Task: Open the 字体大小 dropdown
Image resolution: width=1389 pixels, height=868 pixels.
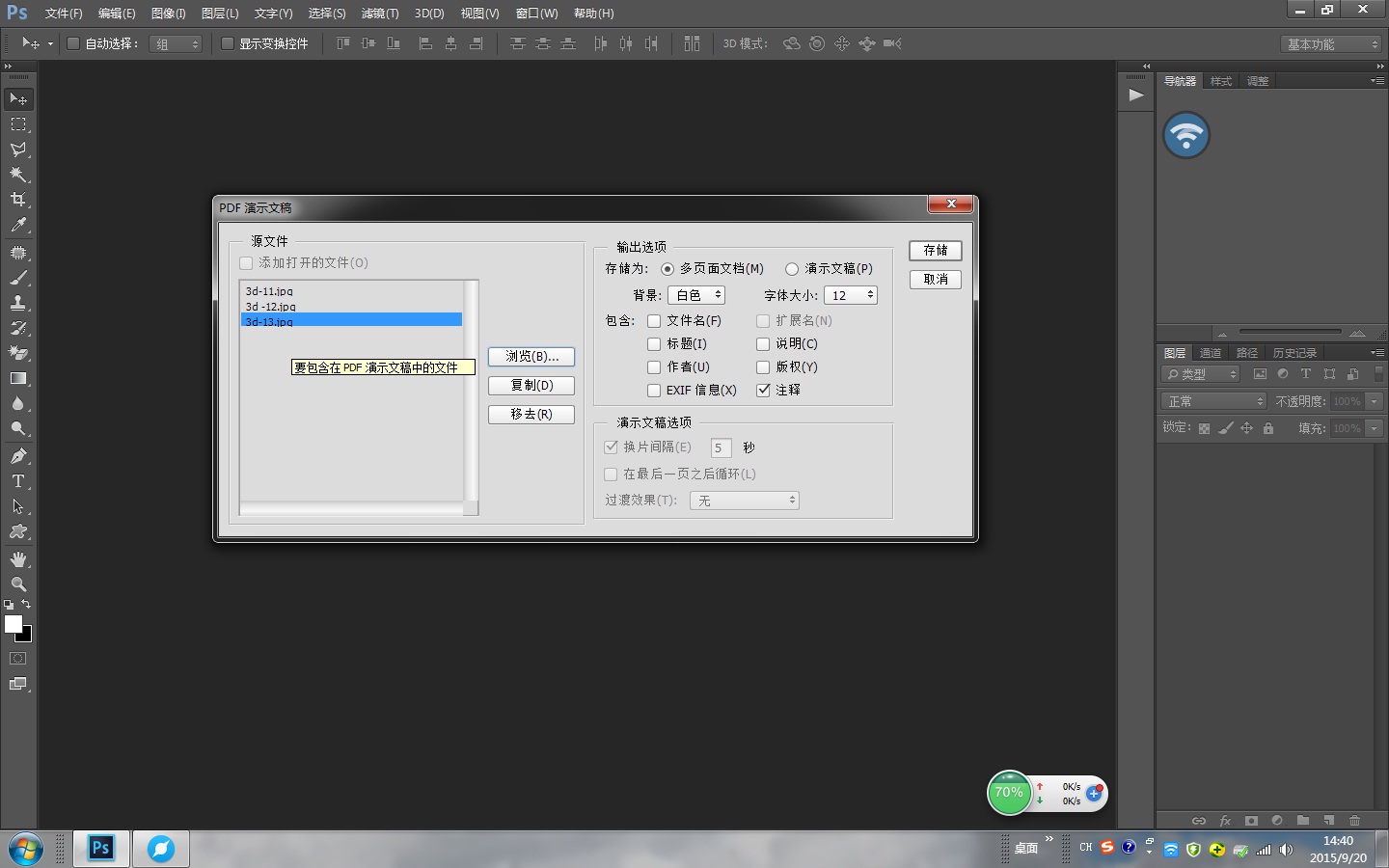Action: click(850, 295)
